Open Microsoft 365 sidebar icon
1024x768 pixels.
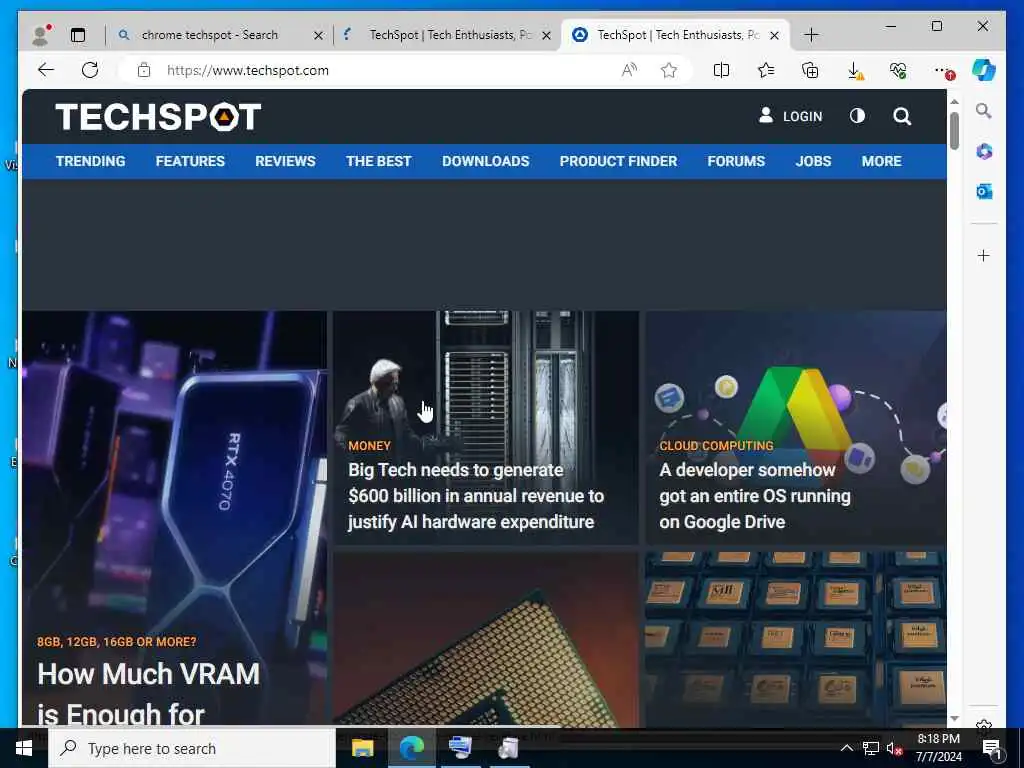(984, 152)
